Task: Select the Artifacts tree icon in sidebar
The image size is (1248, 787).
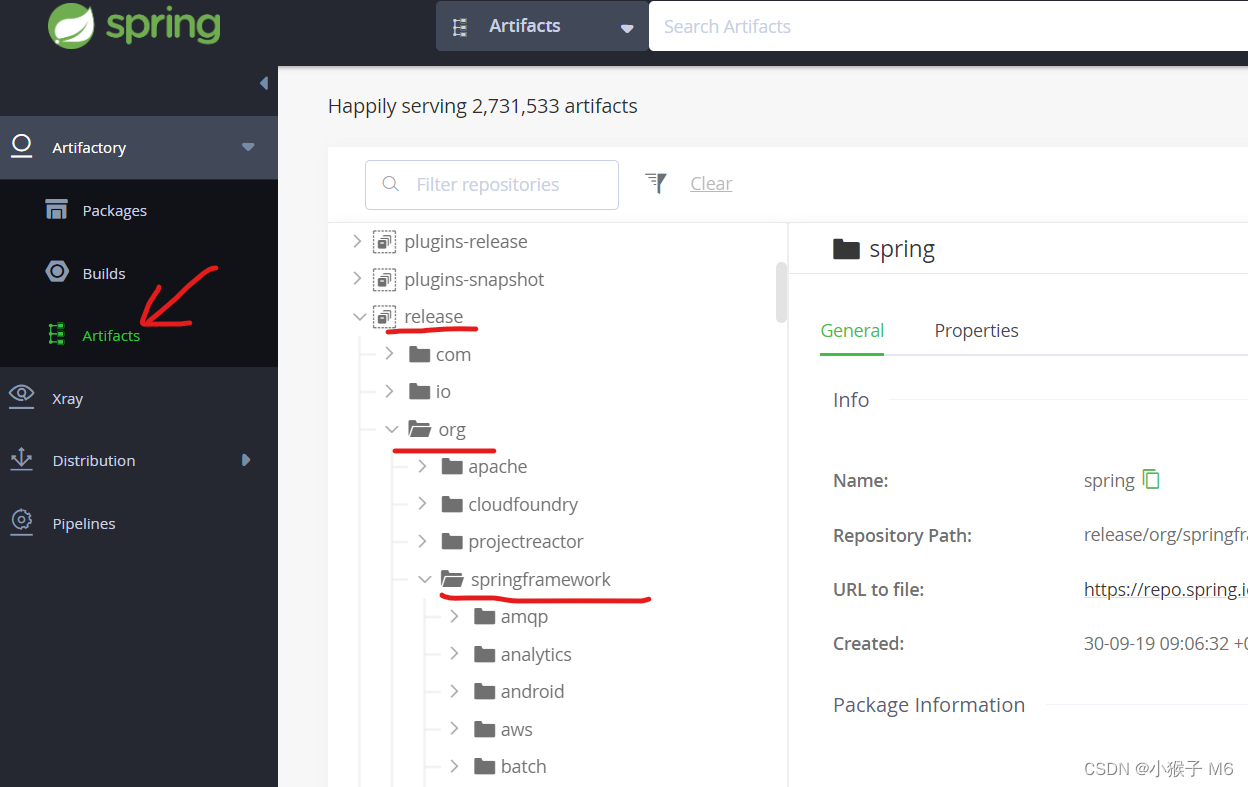Action: 57,334
